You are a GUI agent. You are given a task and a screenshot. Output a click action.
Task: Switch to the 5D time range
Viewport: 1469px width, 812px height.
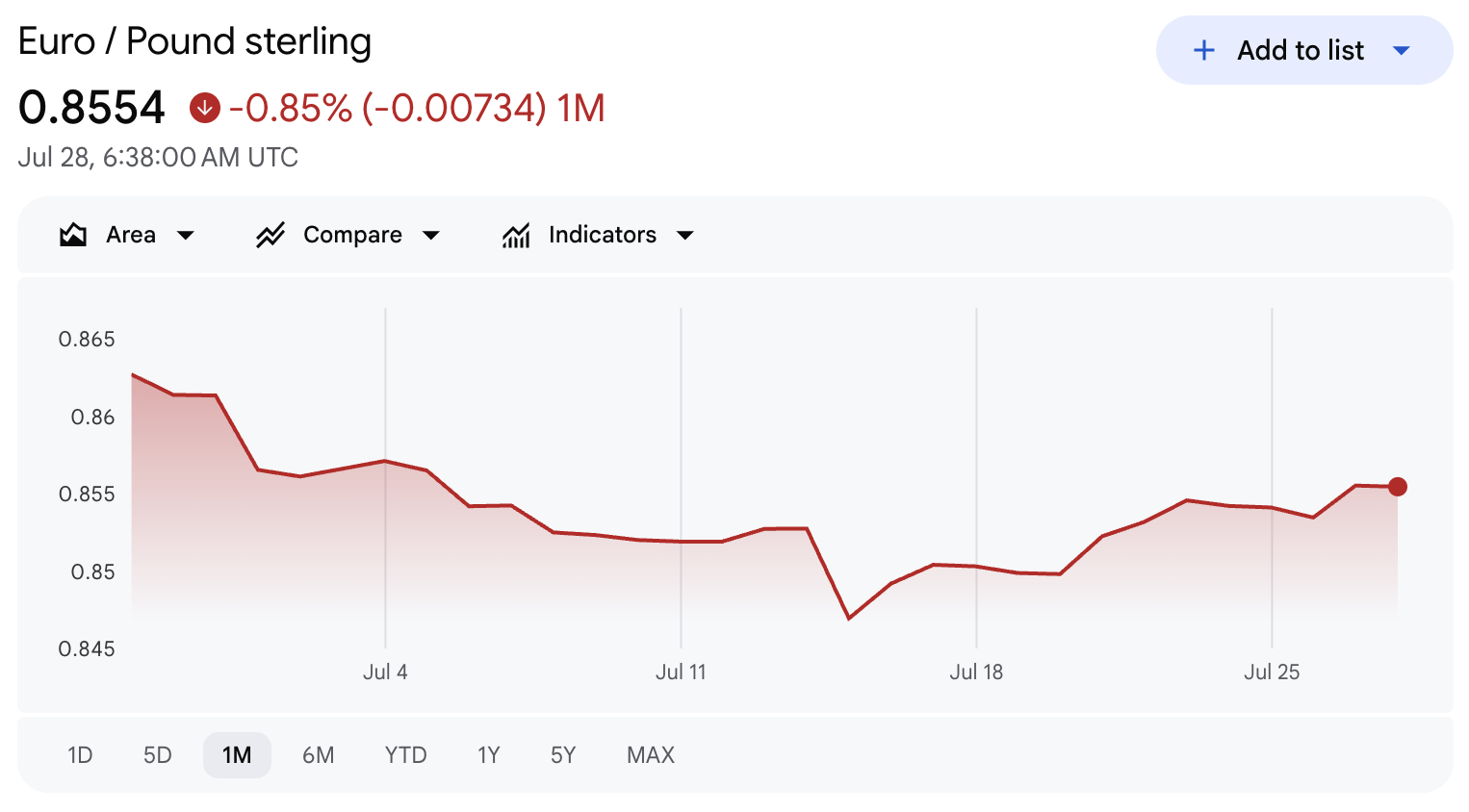(x=158, y=755)
